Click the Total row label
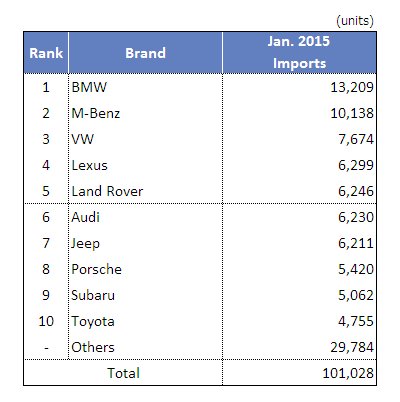400x402 pixels. point(123,373)
